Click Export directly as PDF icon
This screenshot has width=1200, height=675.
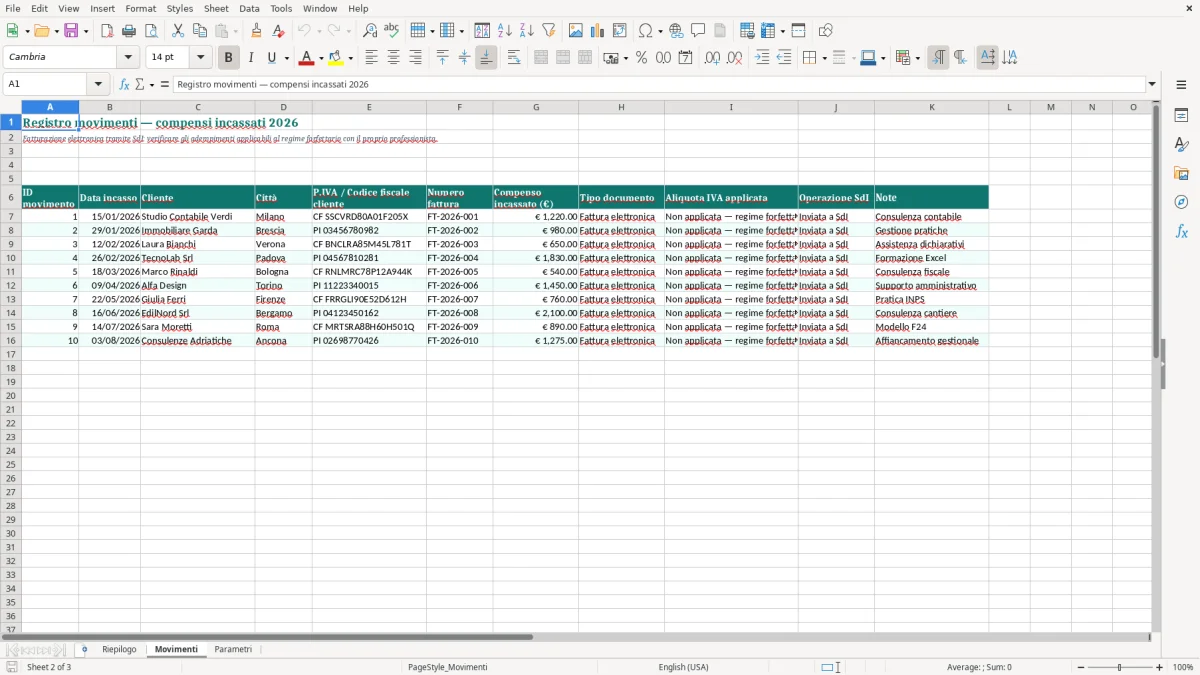107,31
